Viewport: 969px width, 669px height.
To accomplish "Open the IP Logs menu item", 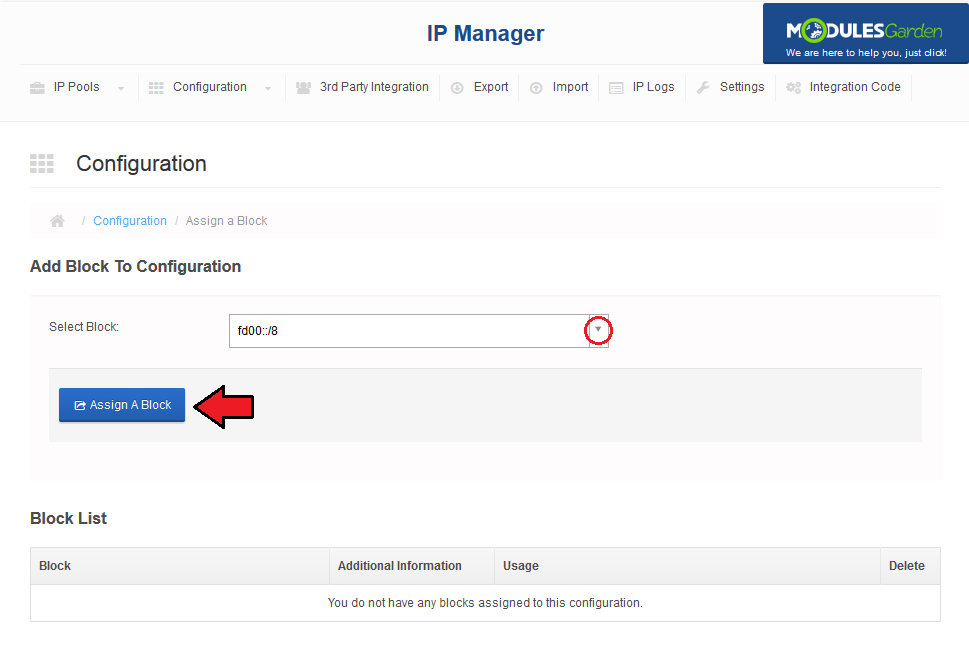I will coord(642,87).
